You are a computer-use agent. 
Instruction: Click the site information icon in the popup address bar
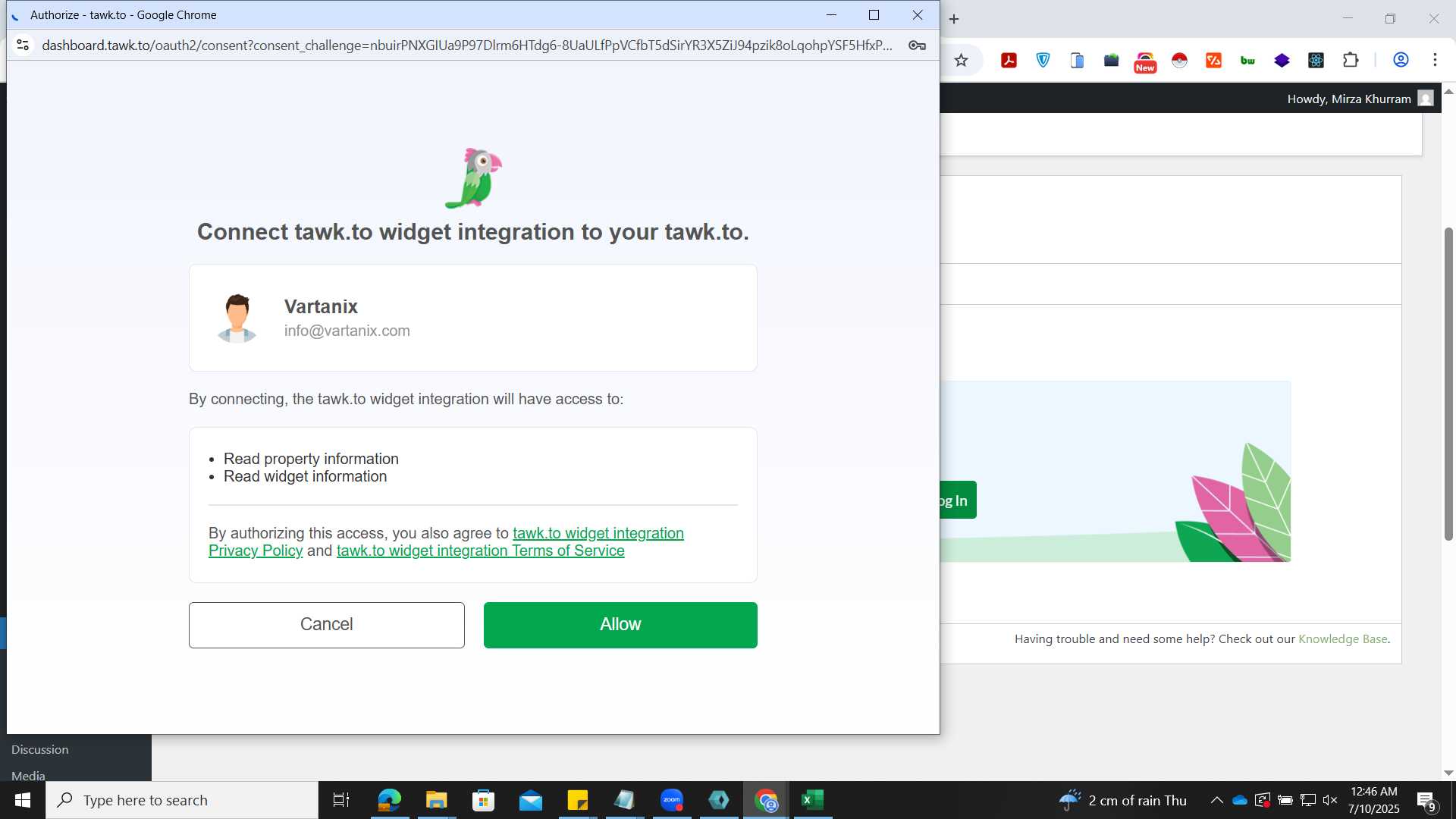pyautogui.click(x=23, y=45)
